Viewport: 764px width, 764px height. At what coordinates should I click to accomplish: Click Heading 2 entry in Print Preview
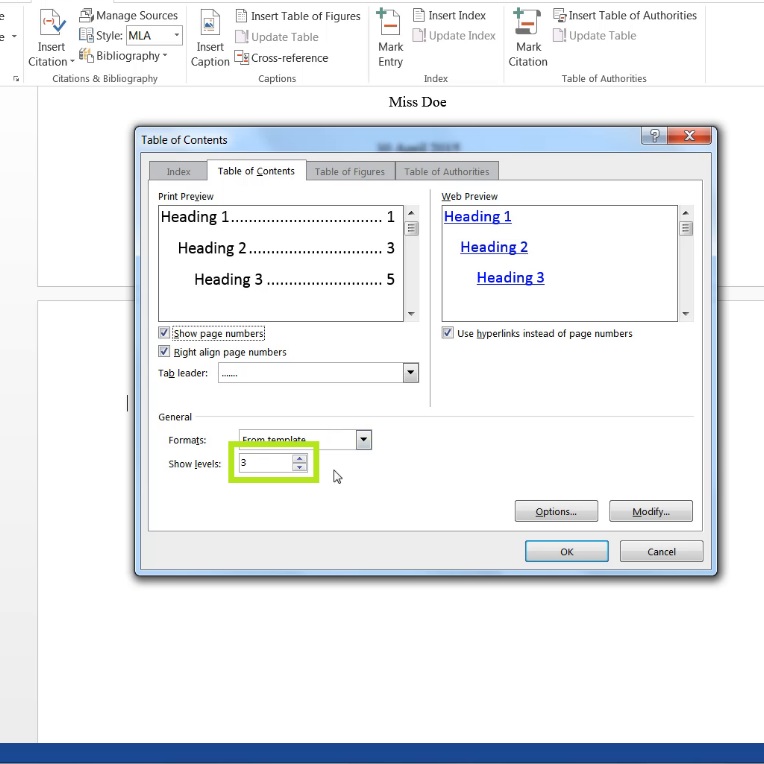click(286, 248)
